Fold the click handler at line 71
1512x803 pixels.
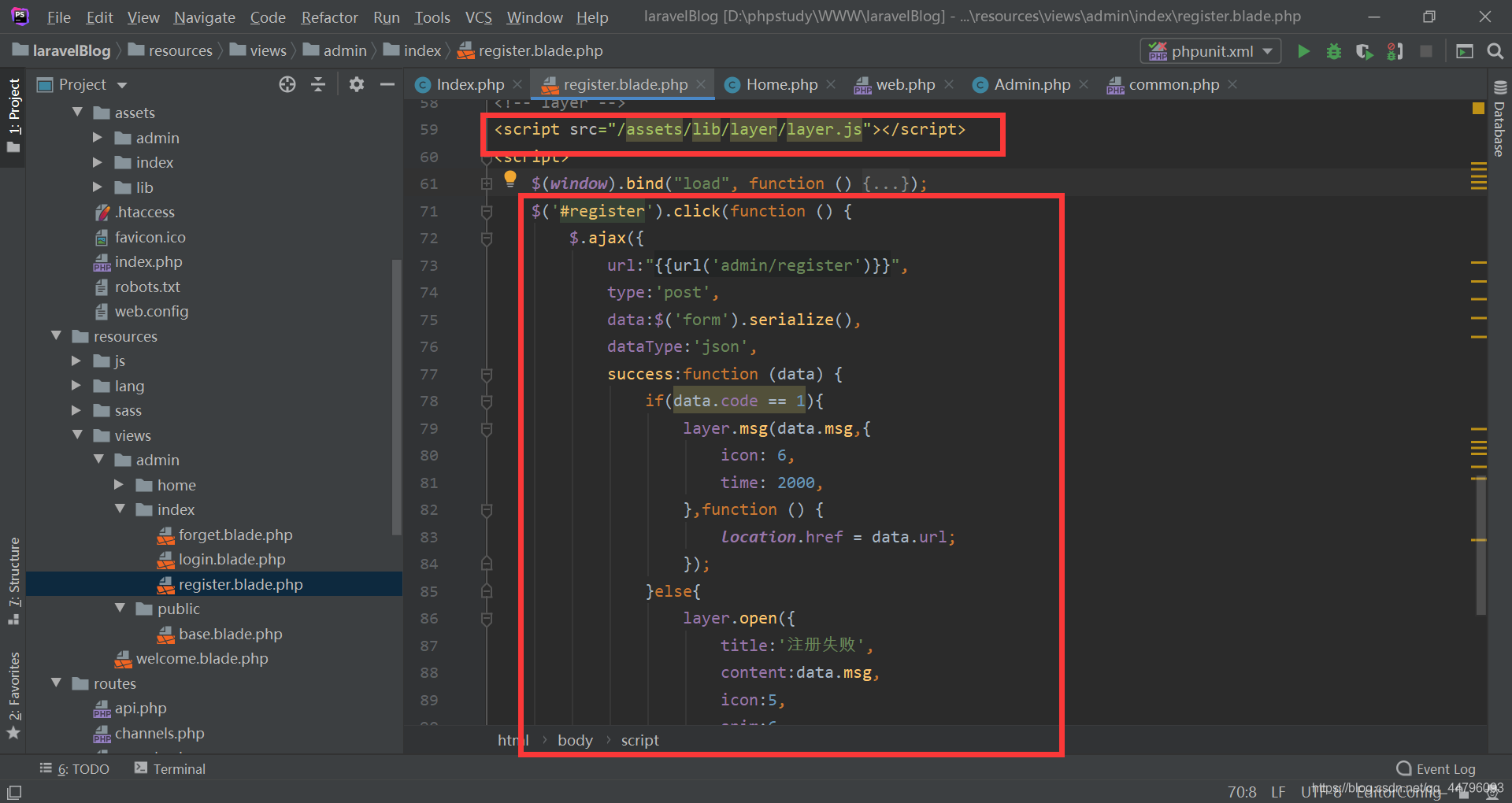click(487, 211)
